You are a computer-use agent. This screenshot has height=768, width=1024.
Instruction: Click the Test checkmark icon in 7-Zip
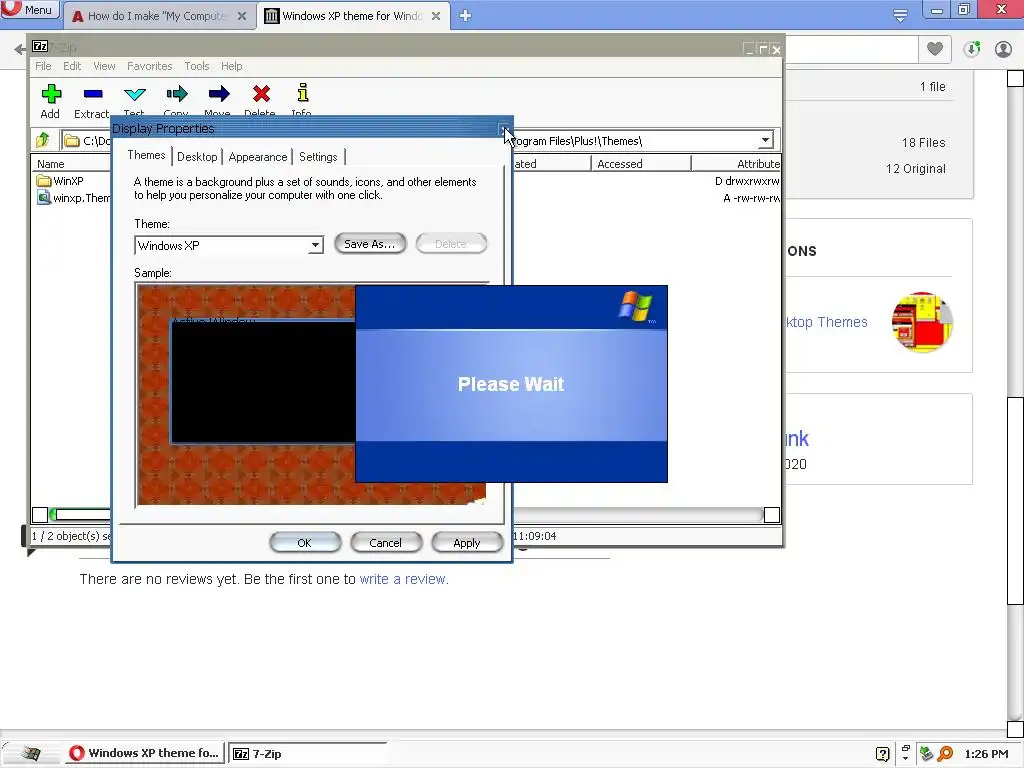click(x=135, y=94)
